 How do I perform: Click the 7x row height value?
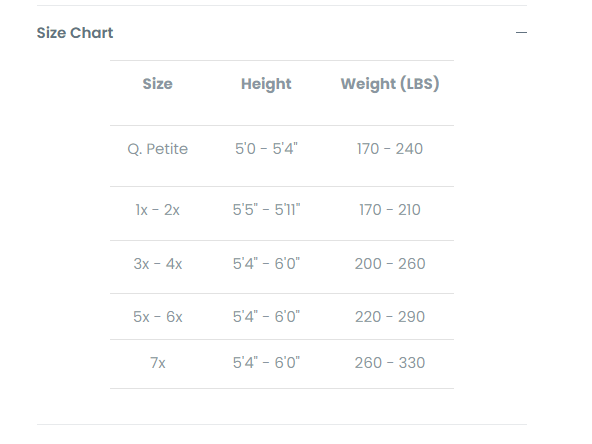[x=266, y=363]
